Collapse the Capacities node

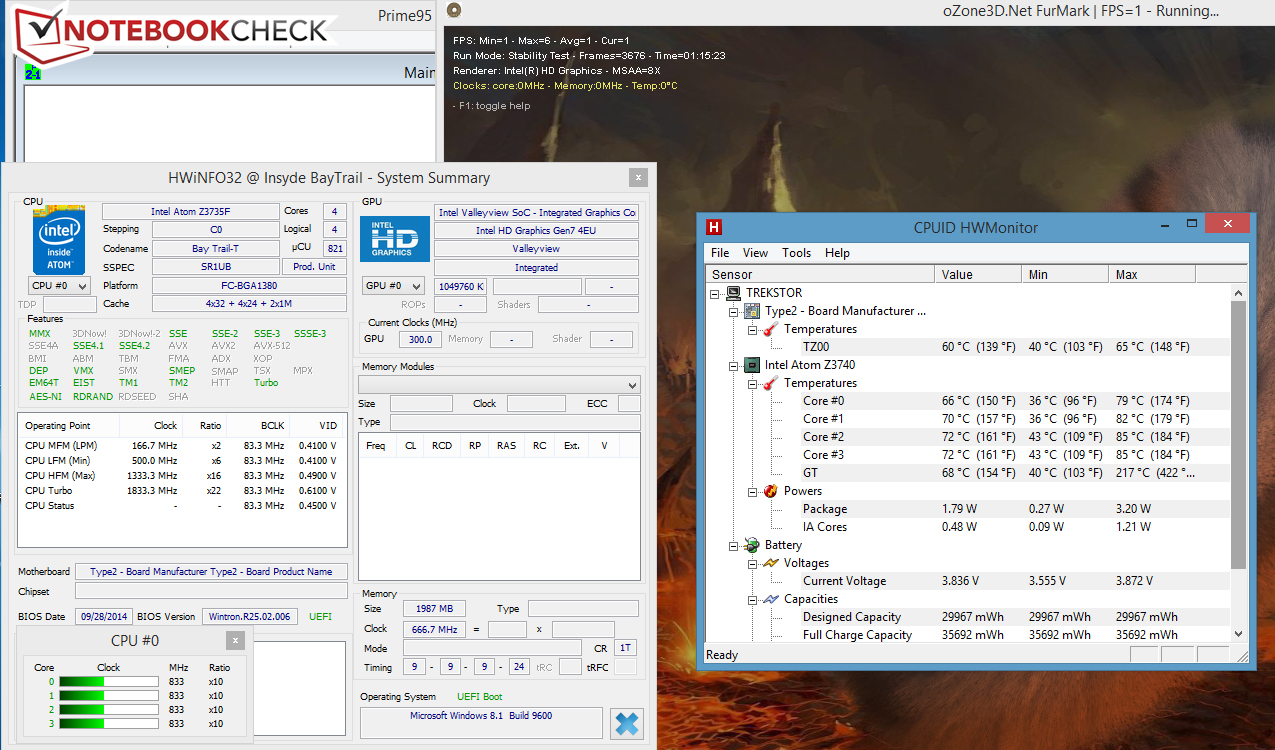751,600
